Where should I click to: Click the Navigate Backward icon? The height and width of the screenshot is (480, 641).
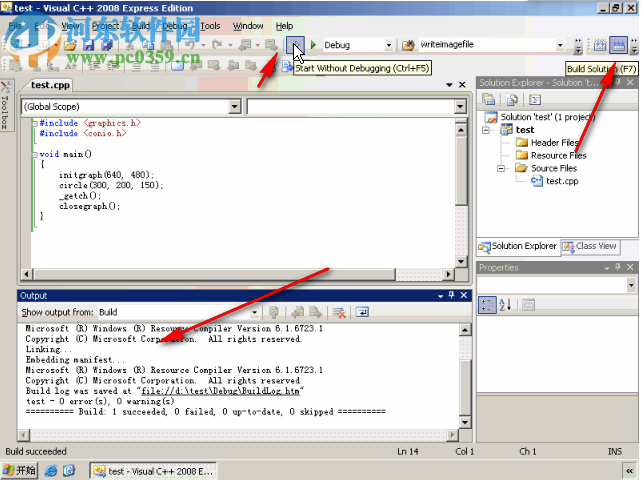pos(245,44)
